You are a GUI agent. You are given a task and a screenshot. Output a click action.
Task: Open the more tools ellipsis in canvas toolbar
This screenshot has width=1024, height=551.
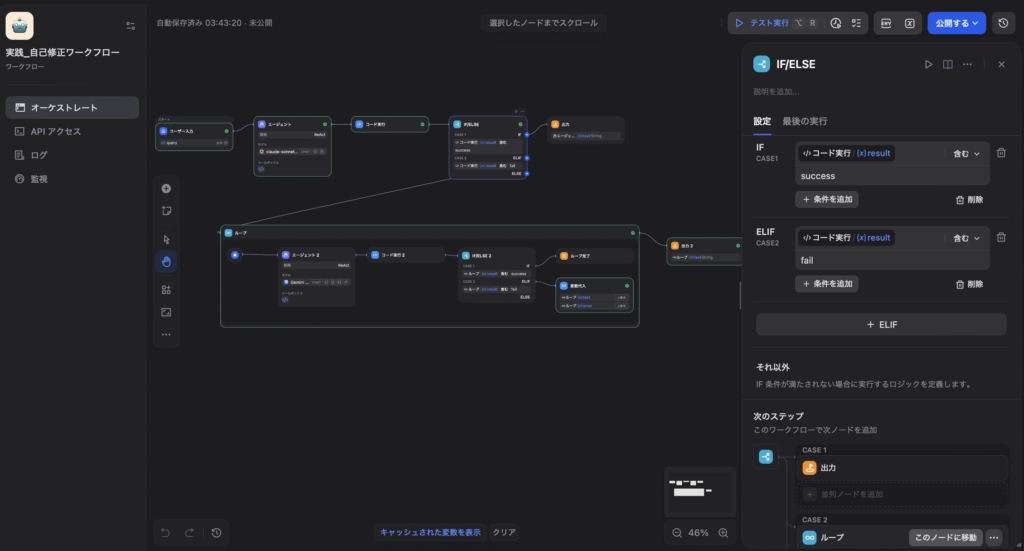pyautogui.click(x=166, y=334)
